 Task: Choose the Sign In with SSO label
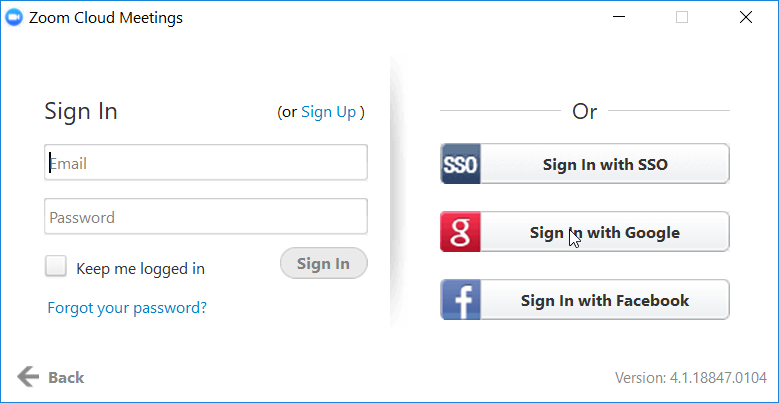(x=605, y=165)
